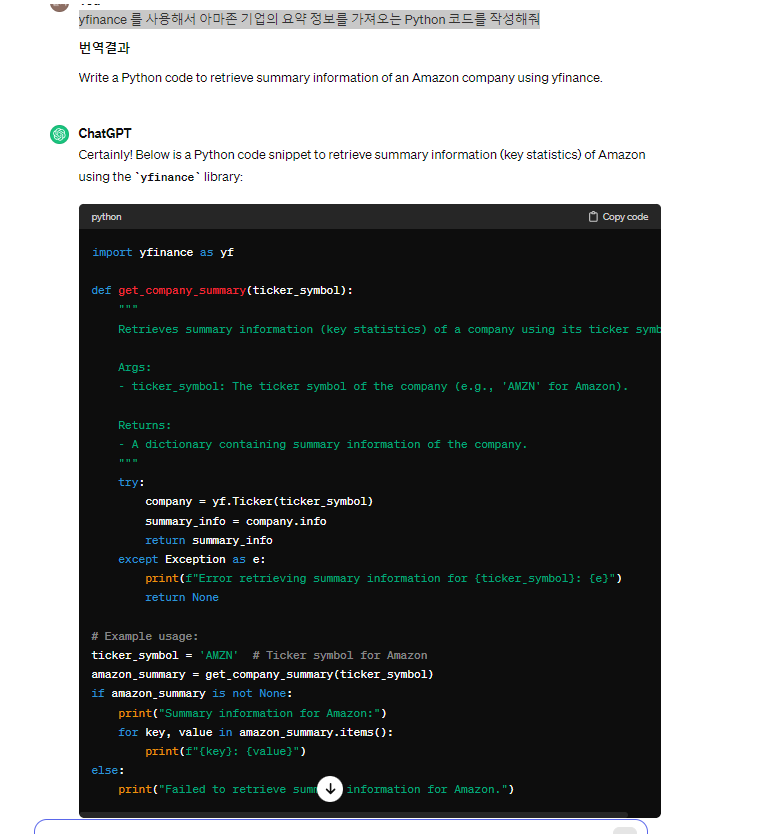763x834 pixels.
Task: Click the user avatar at the top
Action: point(60,5)
